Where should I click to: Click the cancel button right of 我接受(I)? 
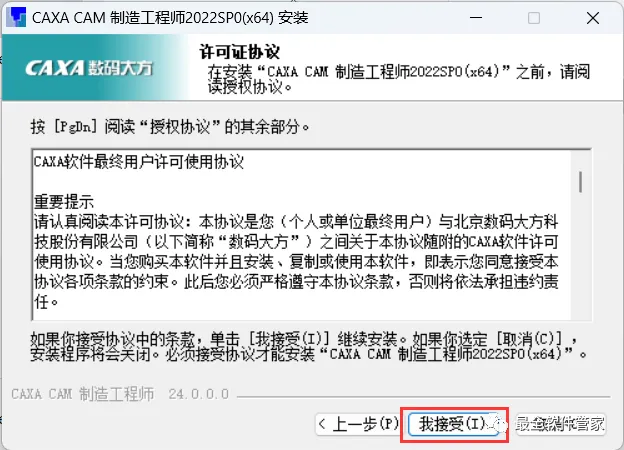coord(560,424)
